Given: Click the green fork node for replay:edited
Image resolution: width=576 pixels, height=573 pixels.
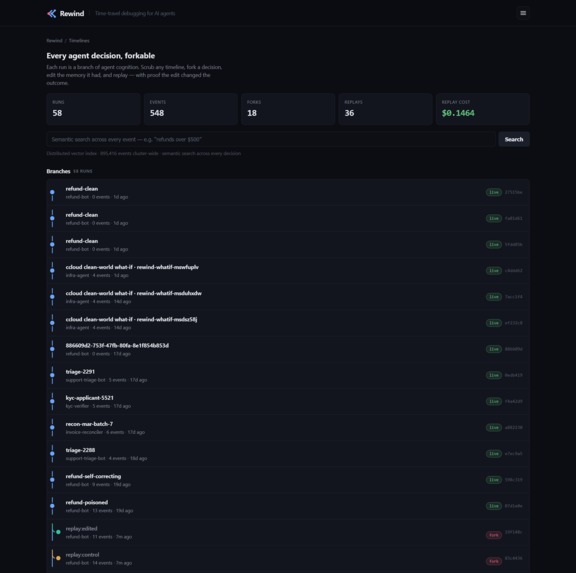Looking at the screenshot, I should (58, 532).
